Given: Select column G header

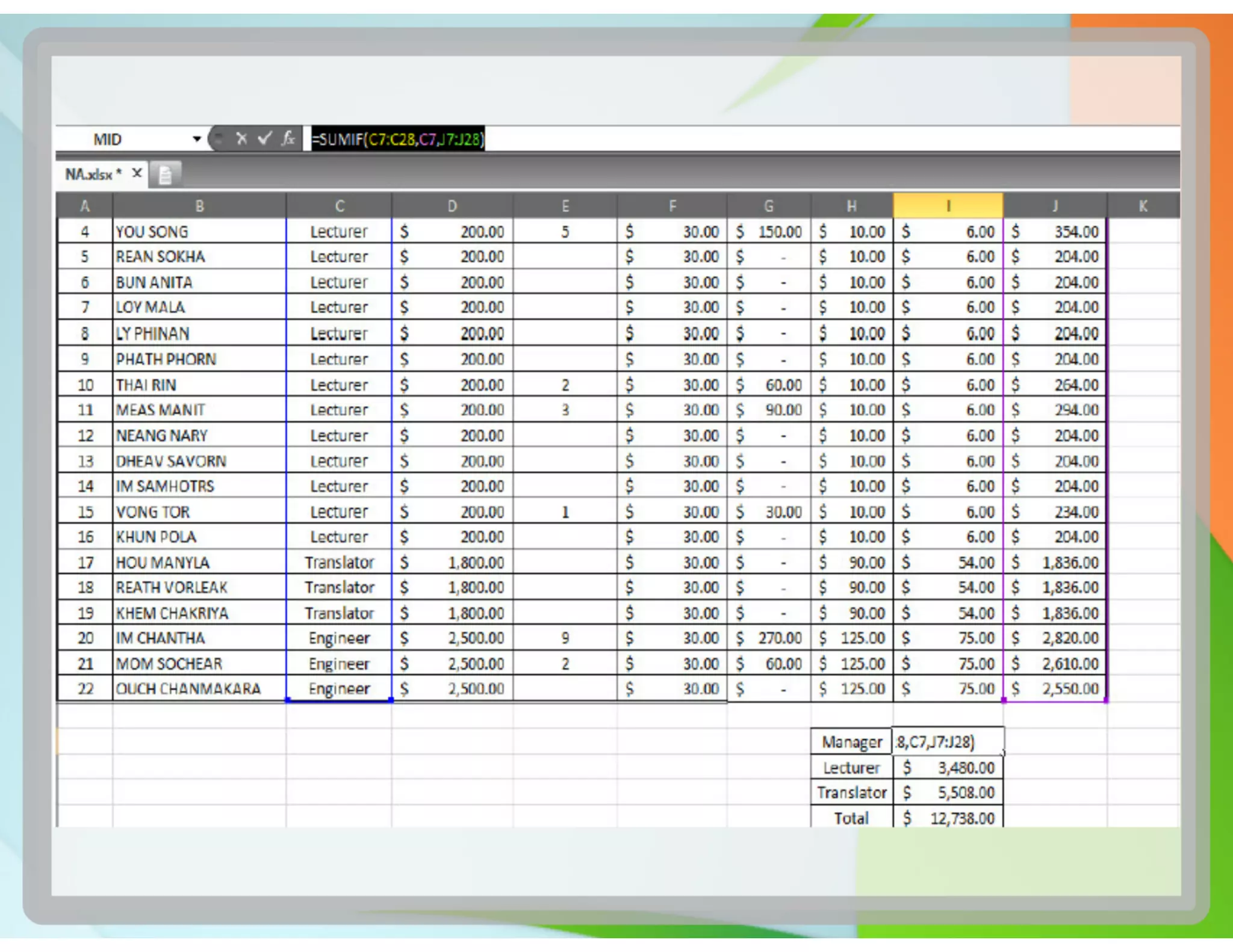Looking at the screenshot, I should pyautogui.click(x=769, y=206).
